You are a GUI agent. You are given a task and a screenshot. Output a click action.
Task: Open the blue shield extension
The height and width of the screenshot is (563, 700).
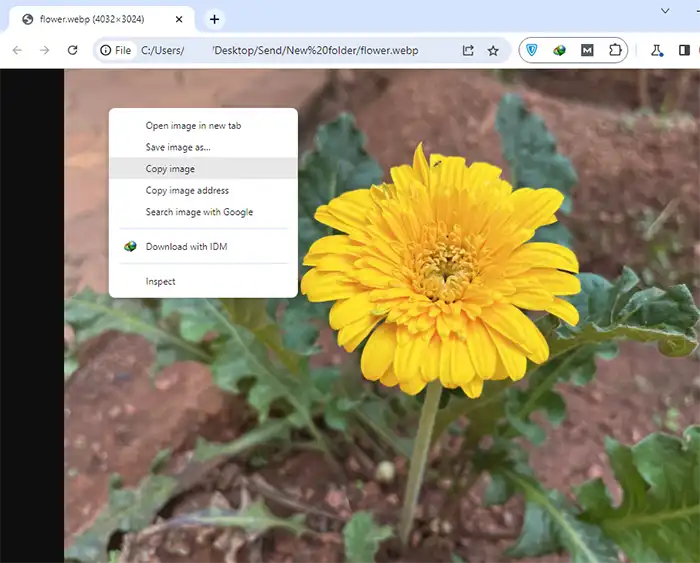(x=532, y=50)
